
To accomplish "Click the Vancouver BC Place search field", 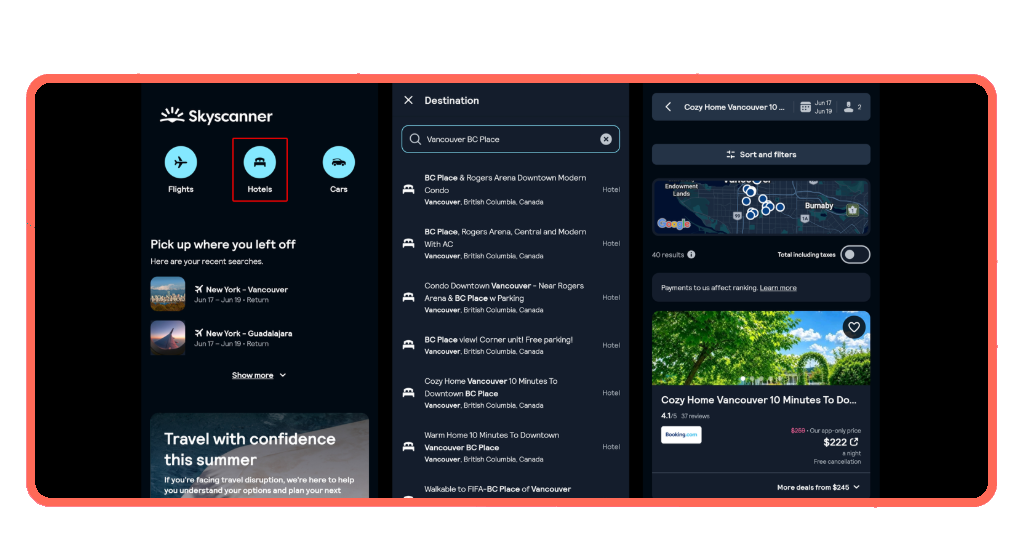I will [x=510, y=139].
